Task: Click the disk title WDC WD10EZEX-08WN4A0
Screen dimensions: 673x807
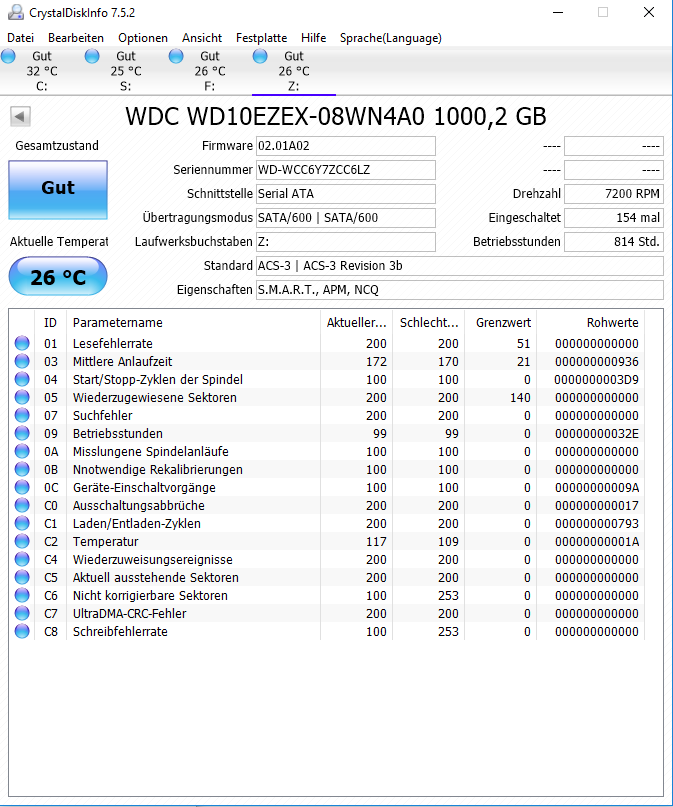Action: pos(336,117)
